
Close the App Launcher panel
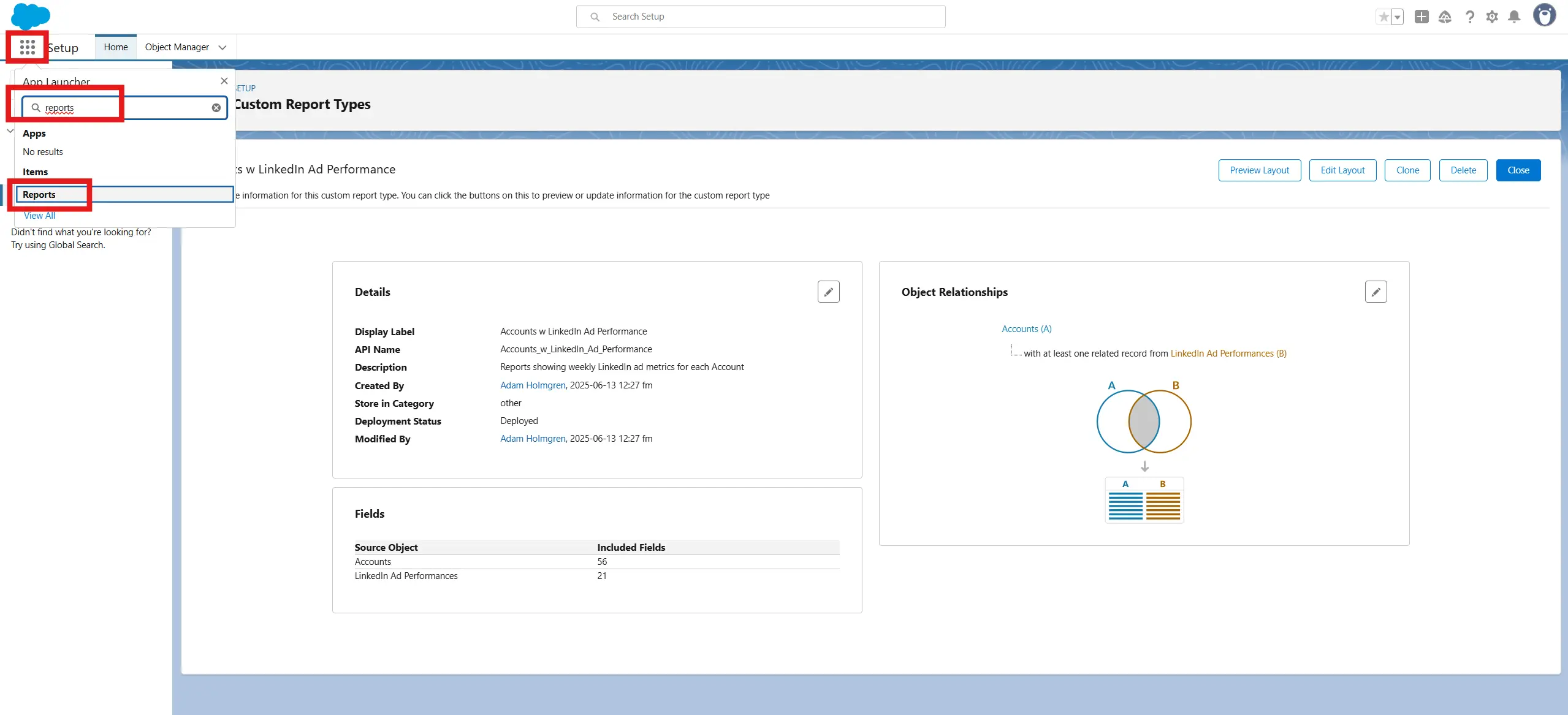(224, 81)
